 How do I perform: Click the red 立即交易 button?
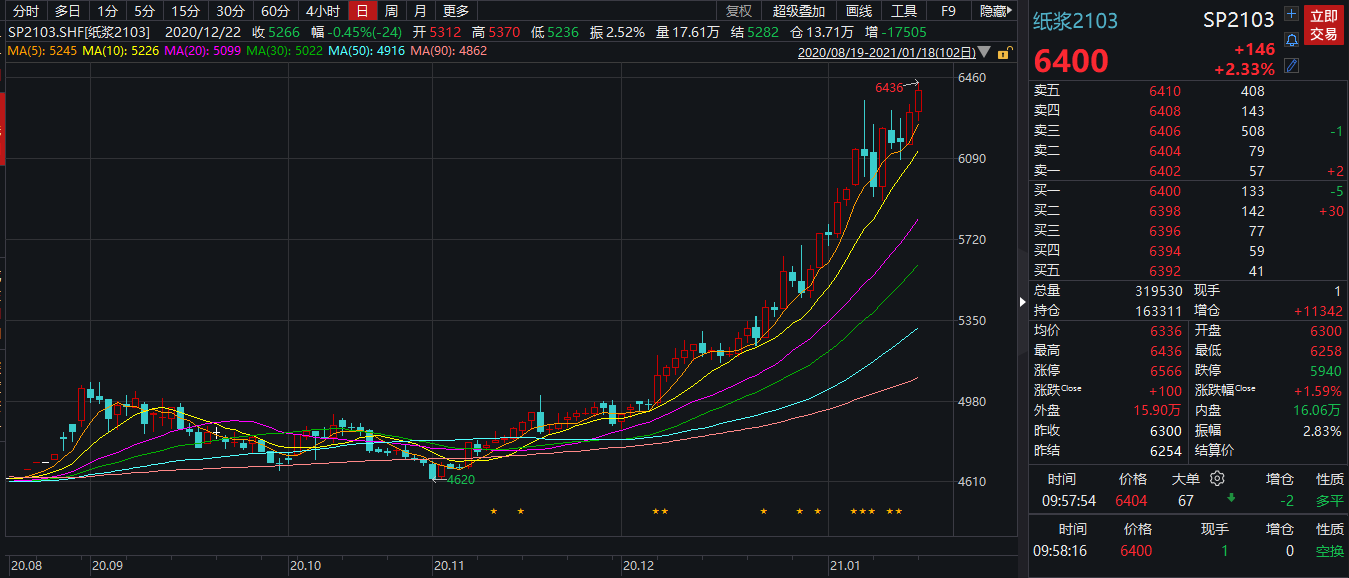[1324, 25]
